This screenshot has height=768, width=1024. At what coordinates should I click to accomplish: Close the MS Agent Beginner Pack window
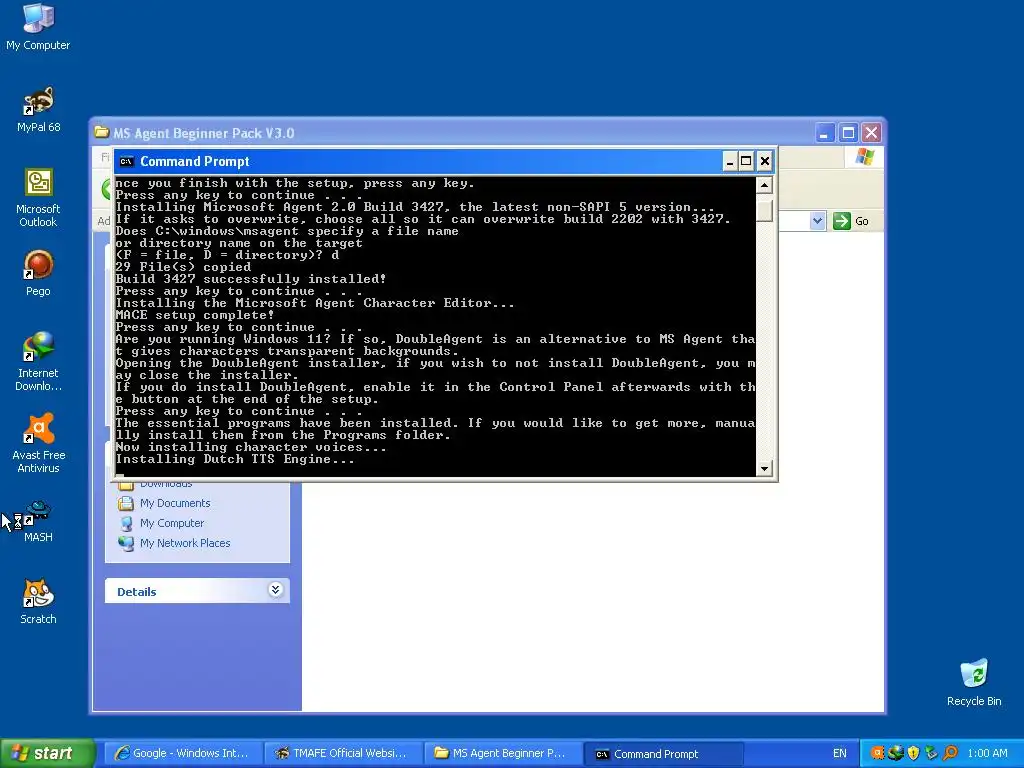(871, 133)
